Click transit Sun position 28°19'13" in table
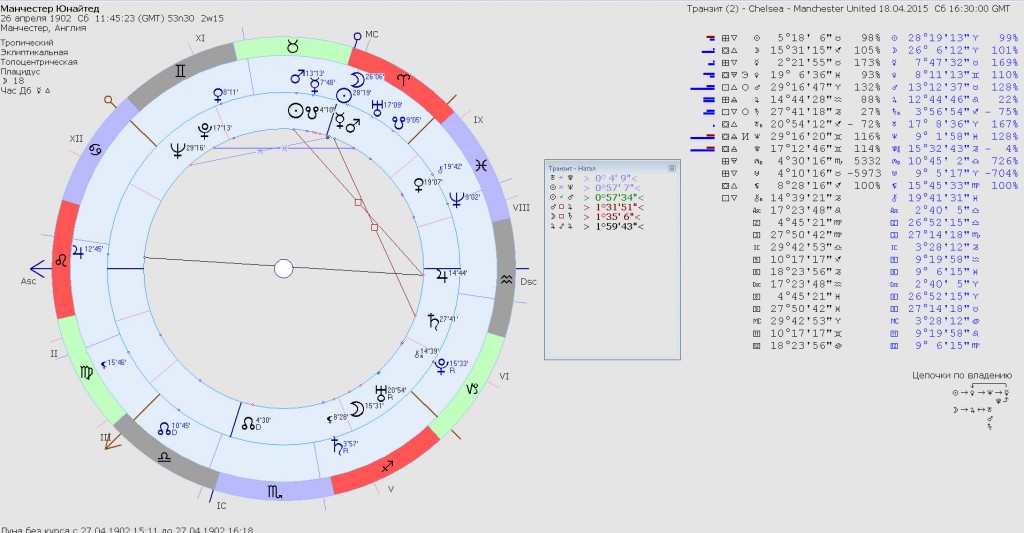The height and width of the screenshot is (533, 1024). pyautogui.click(x=942, y=38)
